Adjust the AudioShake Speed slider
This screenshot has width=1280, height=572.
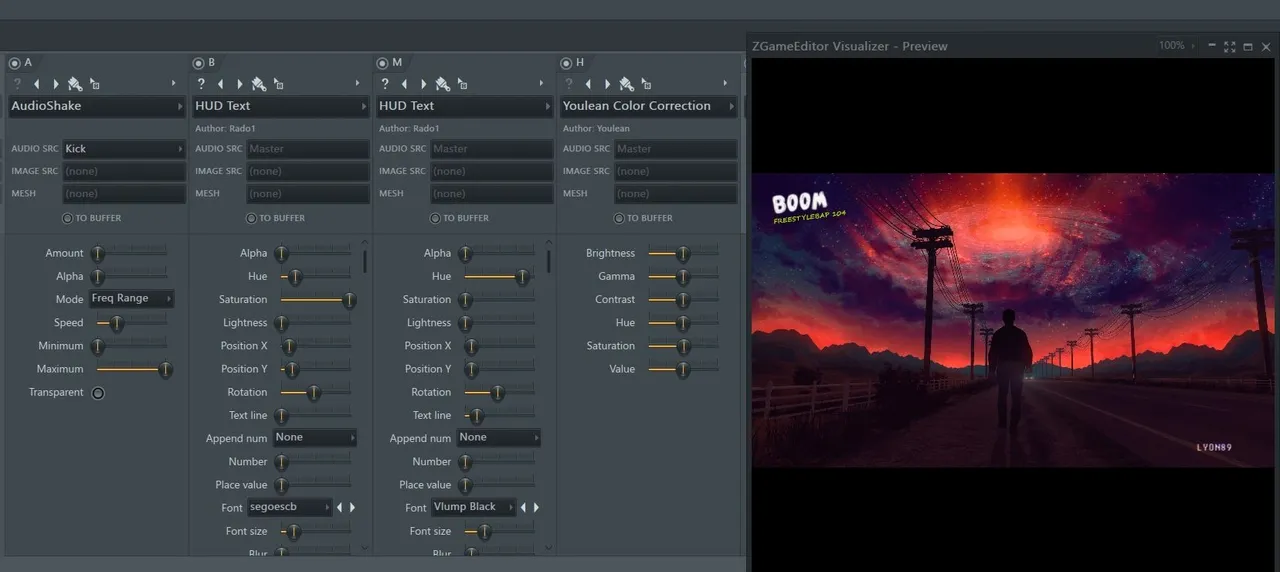pos(131,323)
